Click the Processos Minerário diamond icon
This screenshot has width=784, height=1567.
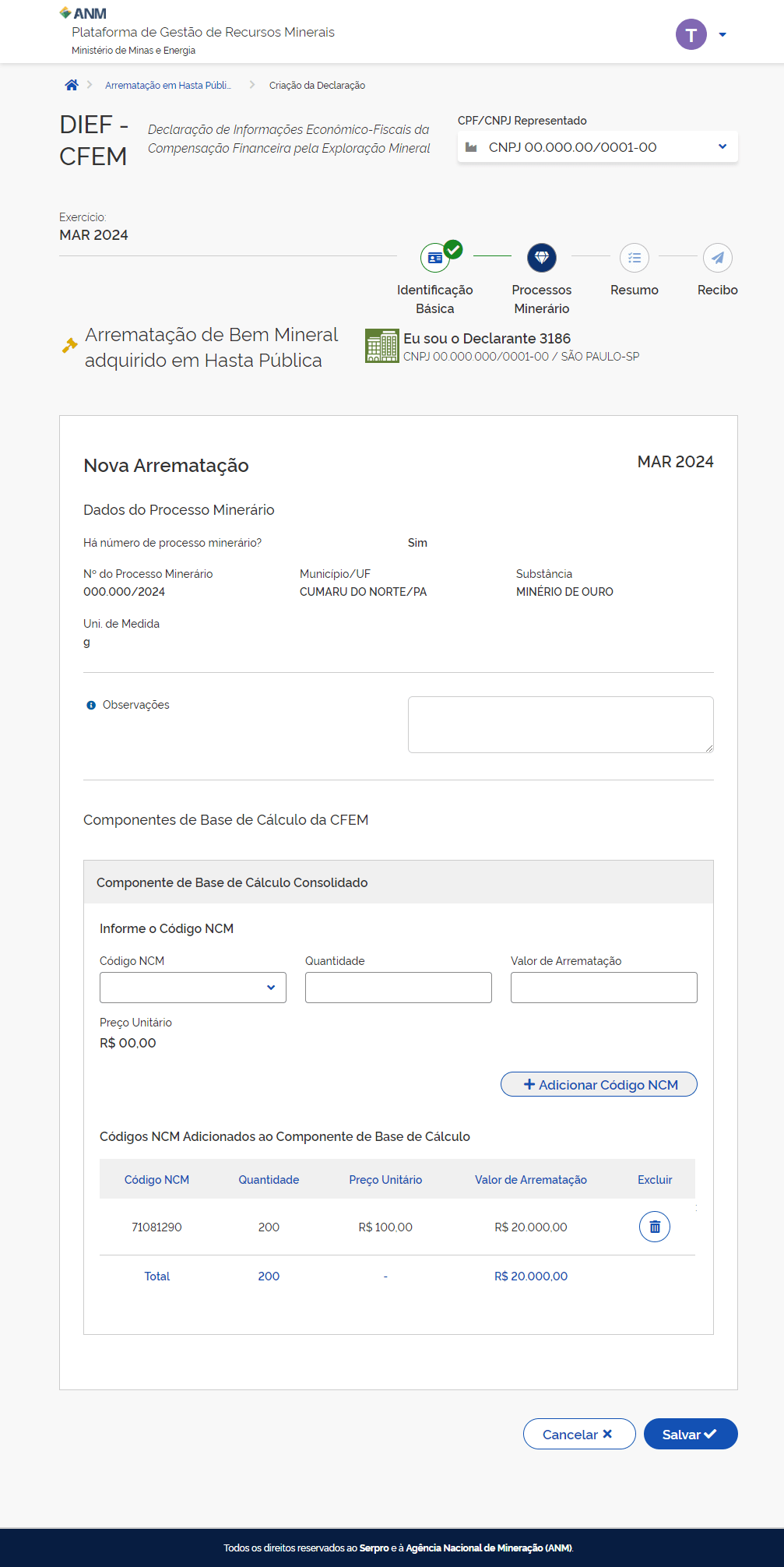542,258
